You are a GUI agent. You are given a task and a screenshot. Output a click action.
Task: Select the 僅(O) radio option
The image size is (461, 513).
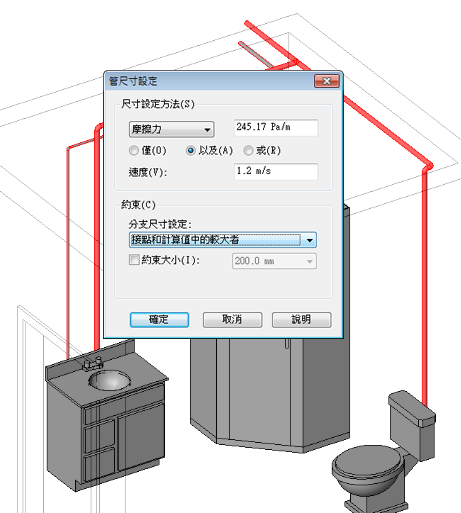click(x=134, y=151)
